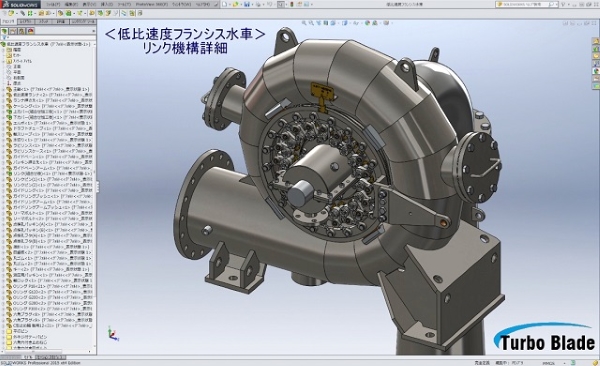Click the Edit Appearance color ball icon
600x366 pixels.
pos(368,23)
